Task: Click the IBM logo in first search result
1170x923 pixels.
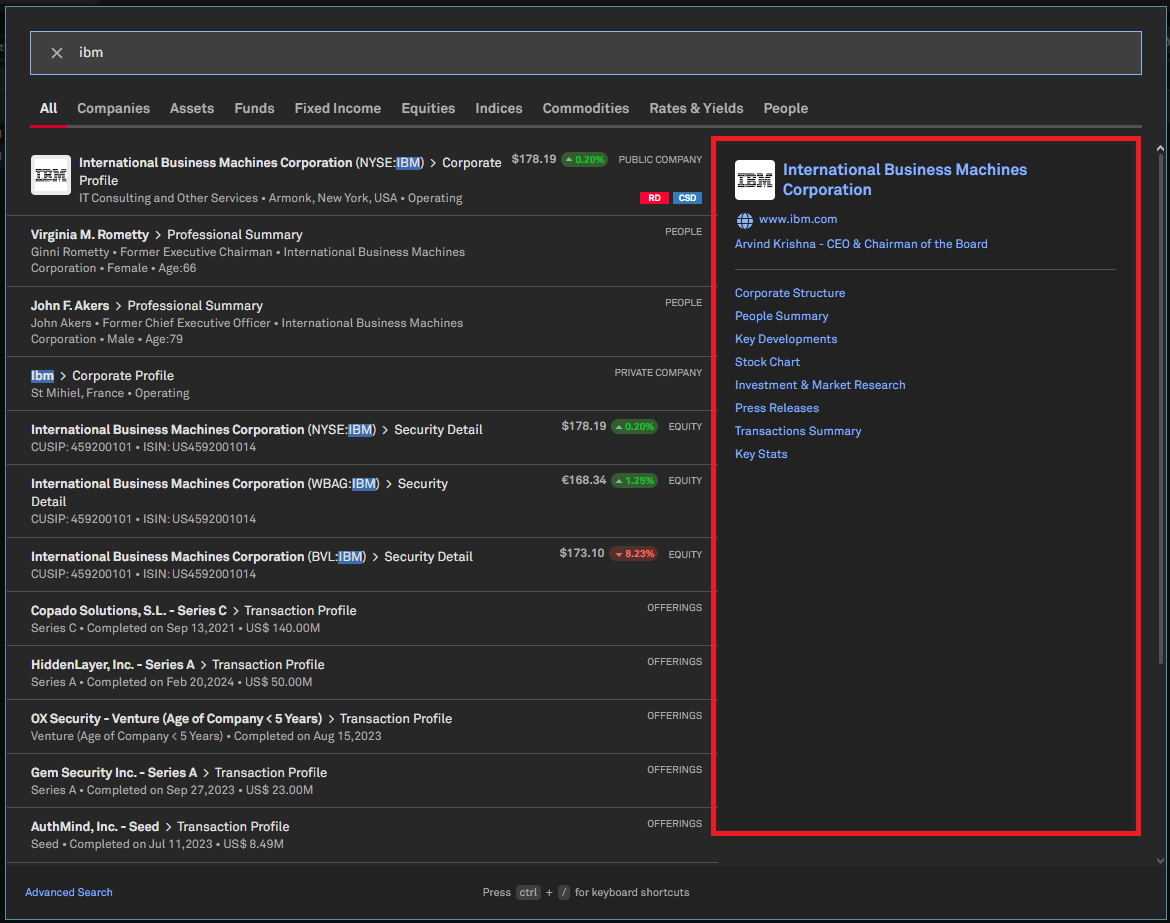Action: click(50, 175)
